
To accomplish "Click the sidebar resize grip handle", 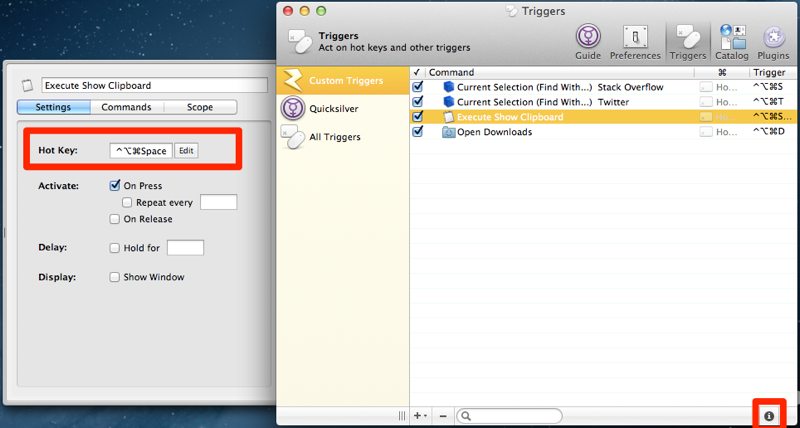I will 402,416.
